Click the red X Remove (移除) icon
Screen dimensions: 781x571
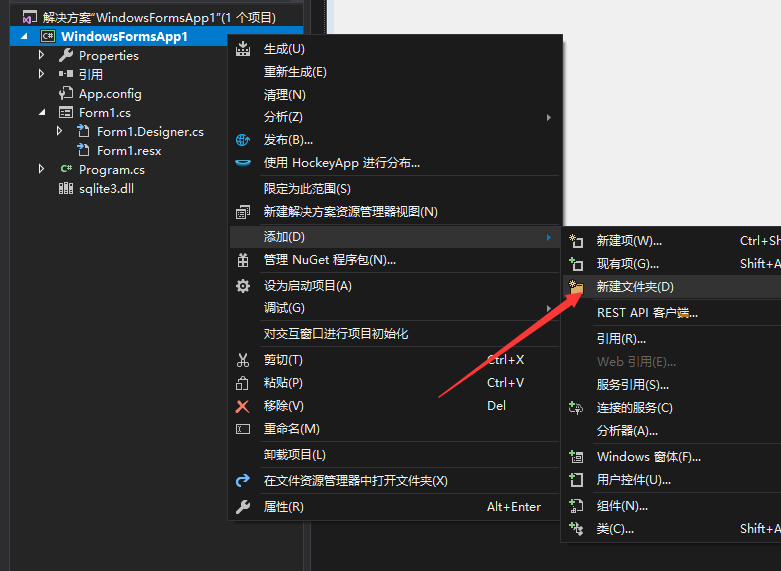(243, 406)
